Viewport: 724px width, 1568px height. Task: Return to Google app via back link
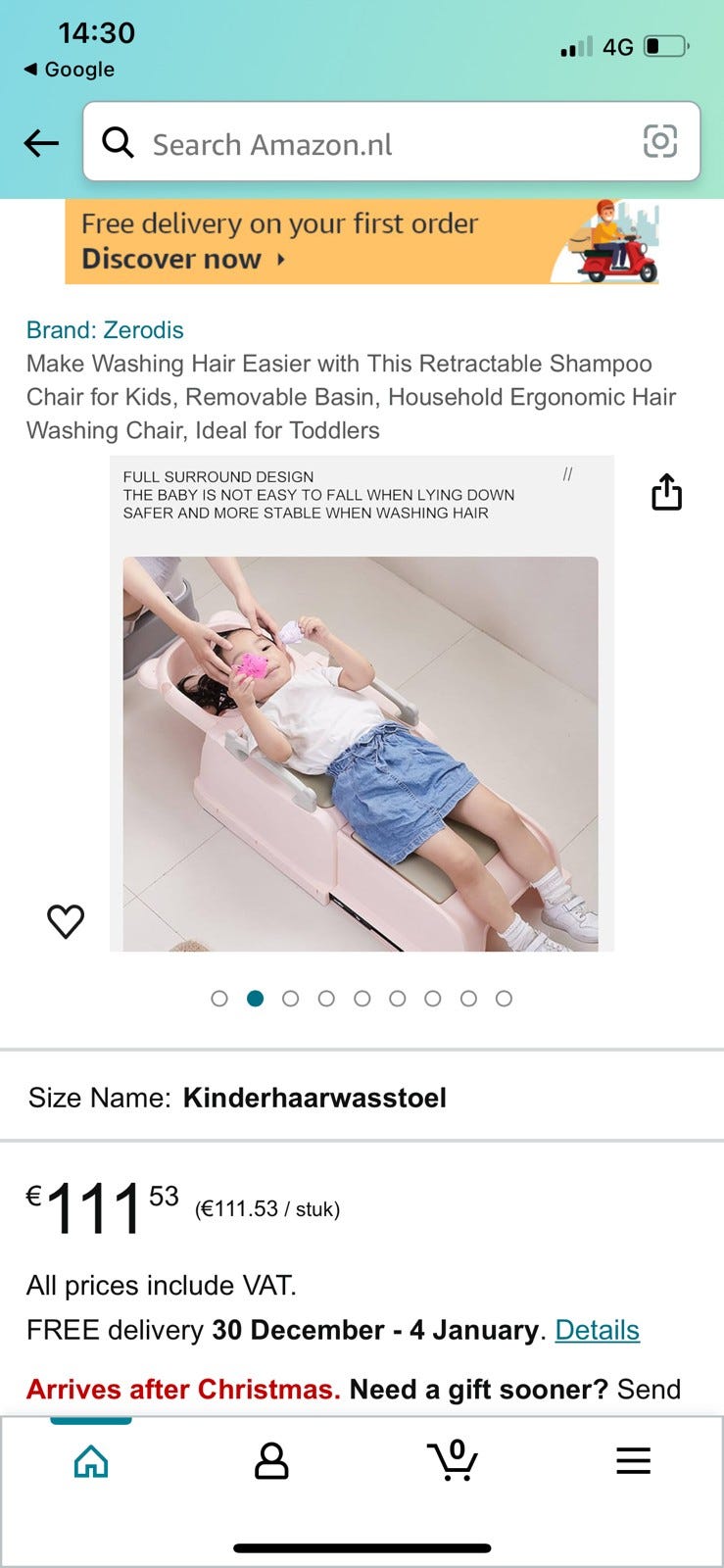69,70
